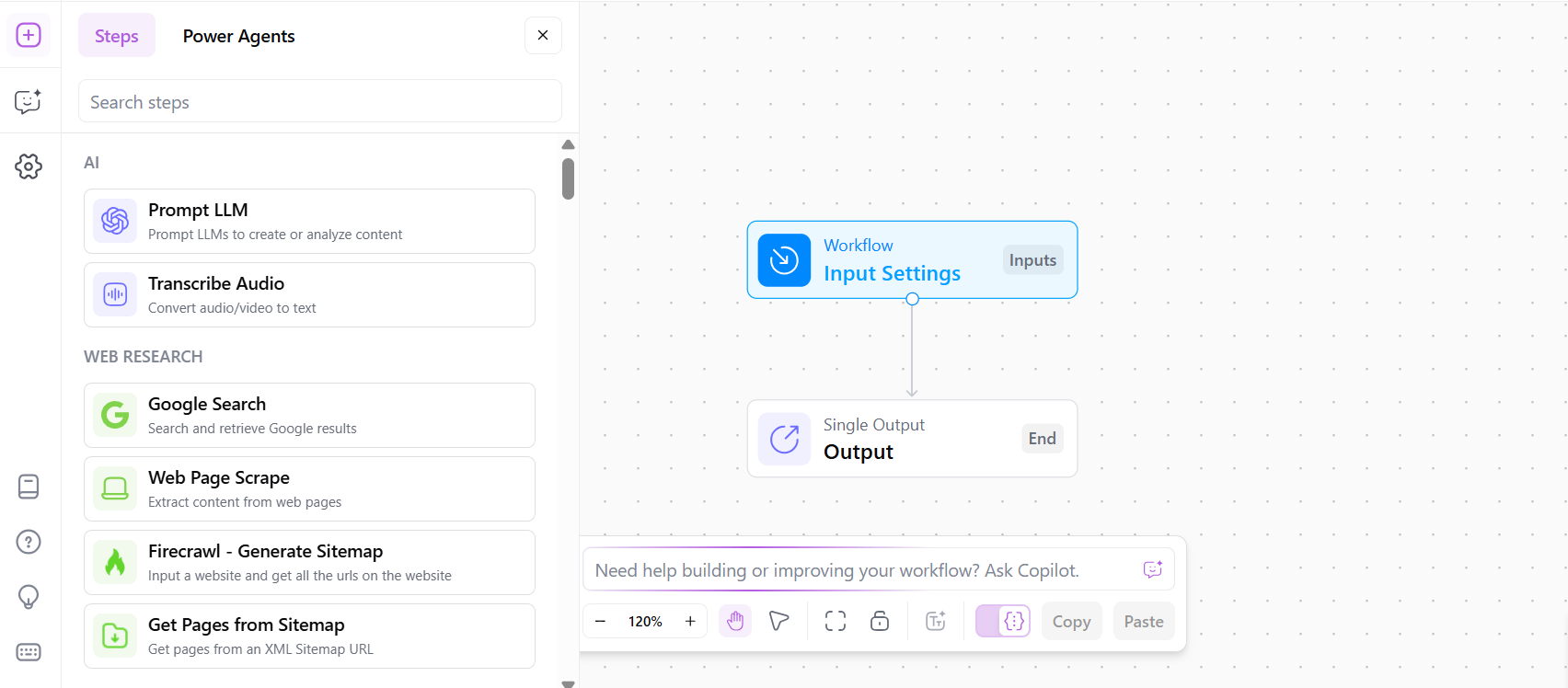The image size is (1568, 688).
Task: Close the steps panel with X
Action: (543, 35)
